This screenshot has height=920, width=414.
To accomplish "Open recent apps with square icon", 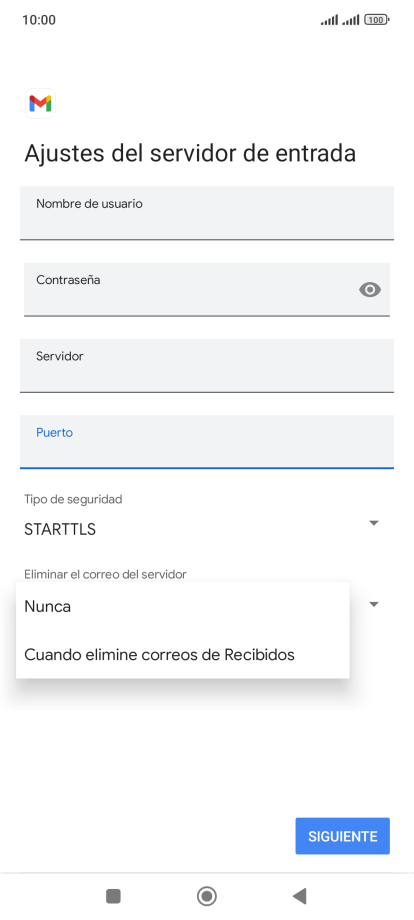I will point(113,896).
